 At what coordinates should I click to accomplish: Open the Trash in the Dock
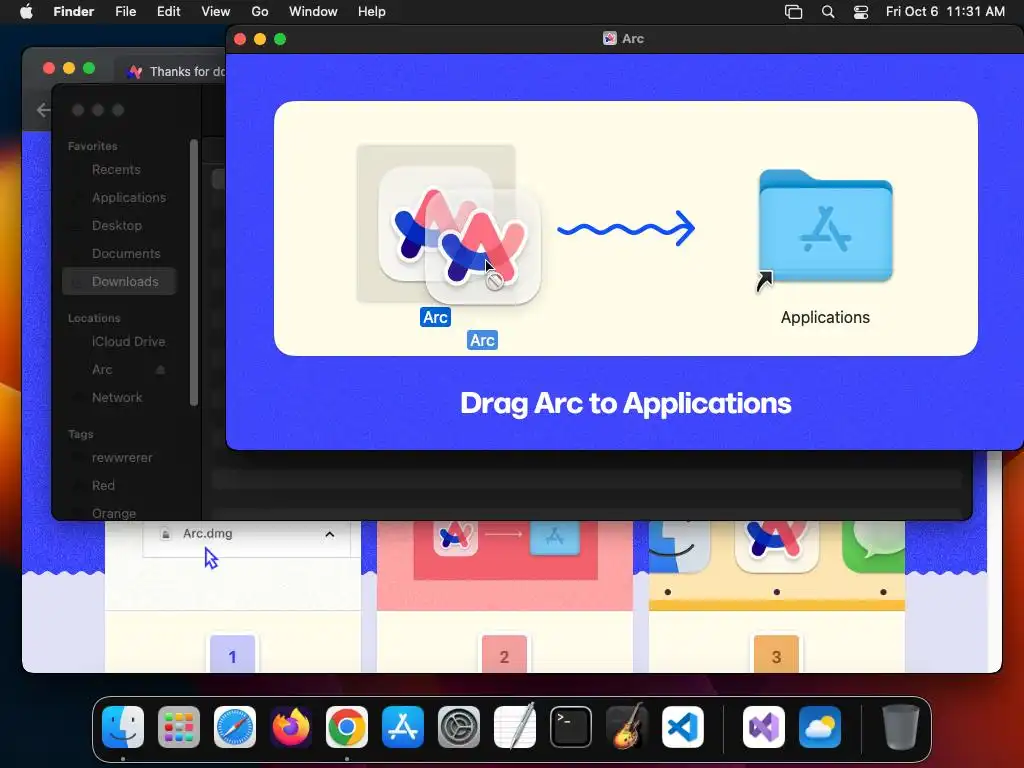click(x=901, y=727)
